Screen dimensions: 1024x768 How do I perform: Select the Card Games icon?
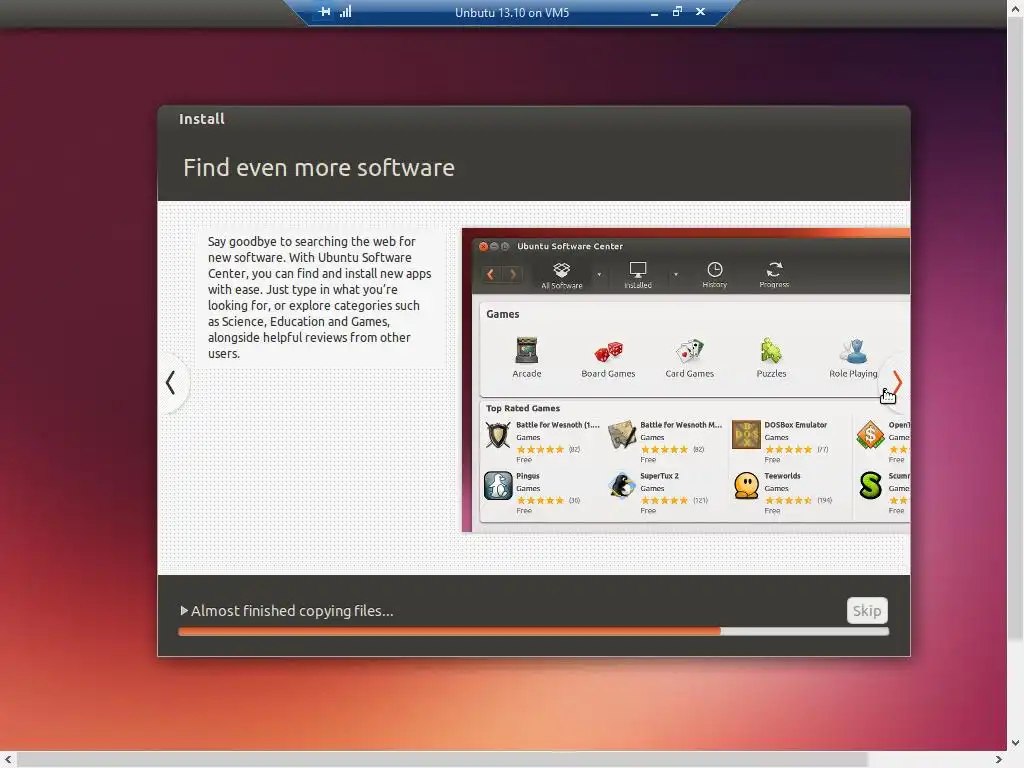pos(690,351)
